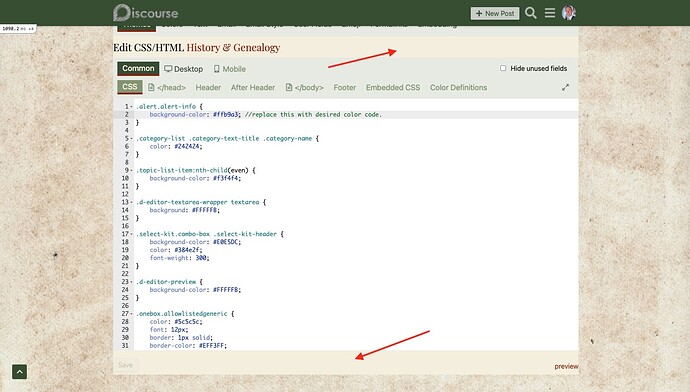Switch to the Common tab
The width and height of the screenshot is (690, 392).
tap(138, 69)
